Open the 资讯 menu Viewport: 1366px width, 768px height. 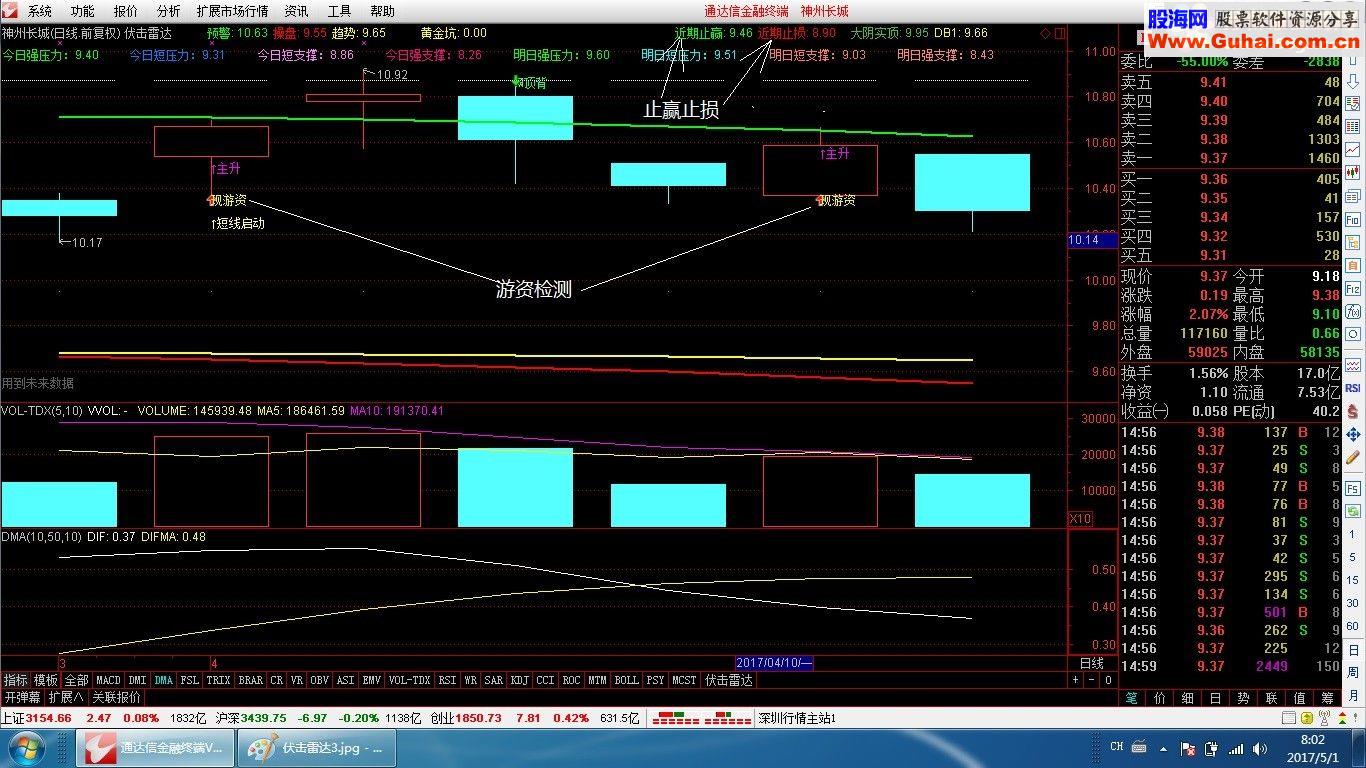pos(296,11)
